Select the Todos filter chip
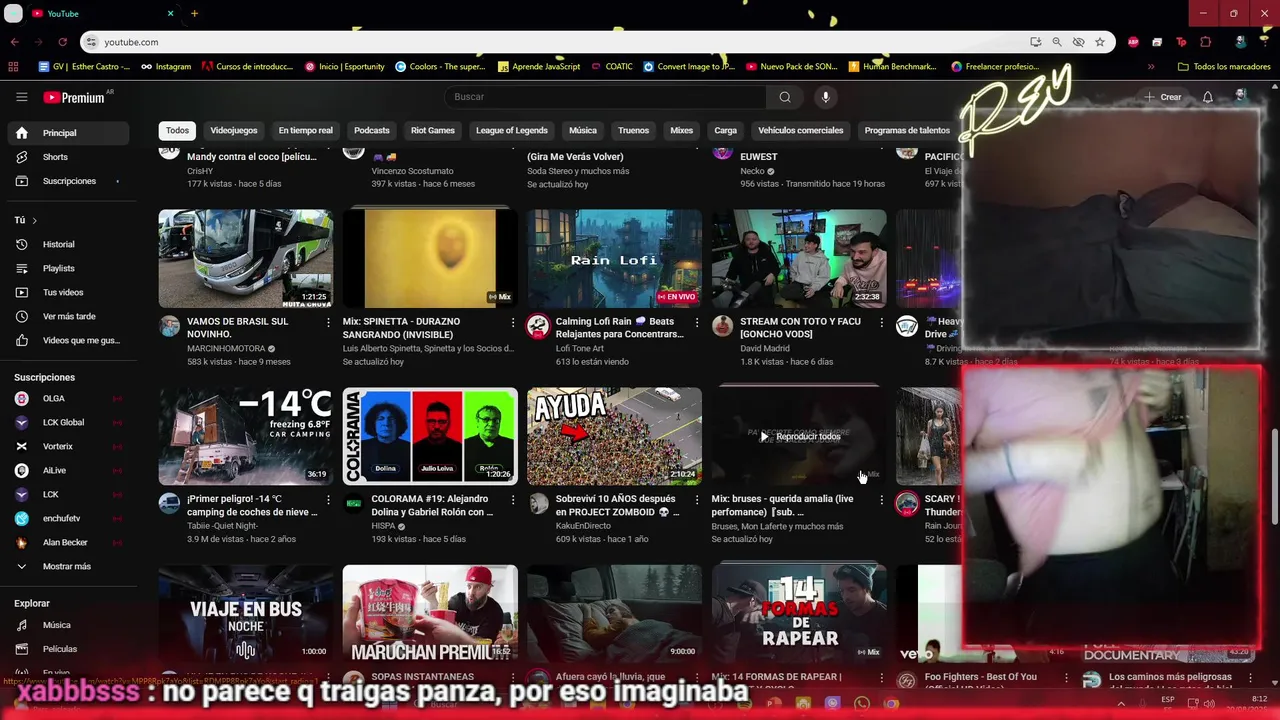The image size is (1280, 720). 177,130
